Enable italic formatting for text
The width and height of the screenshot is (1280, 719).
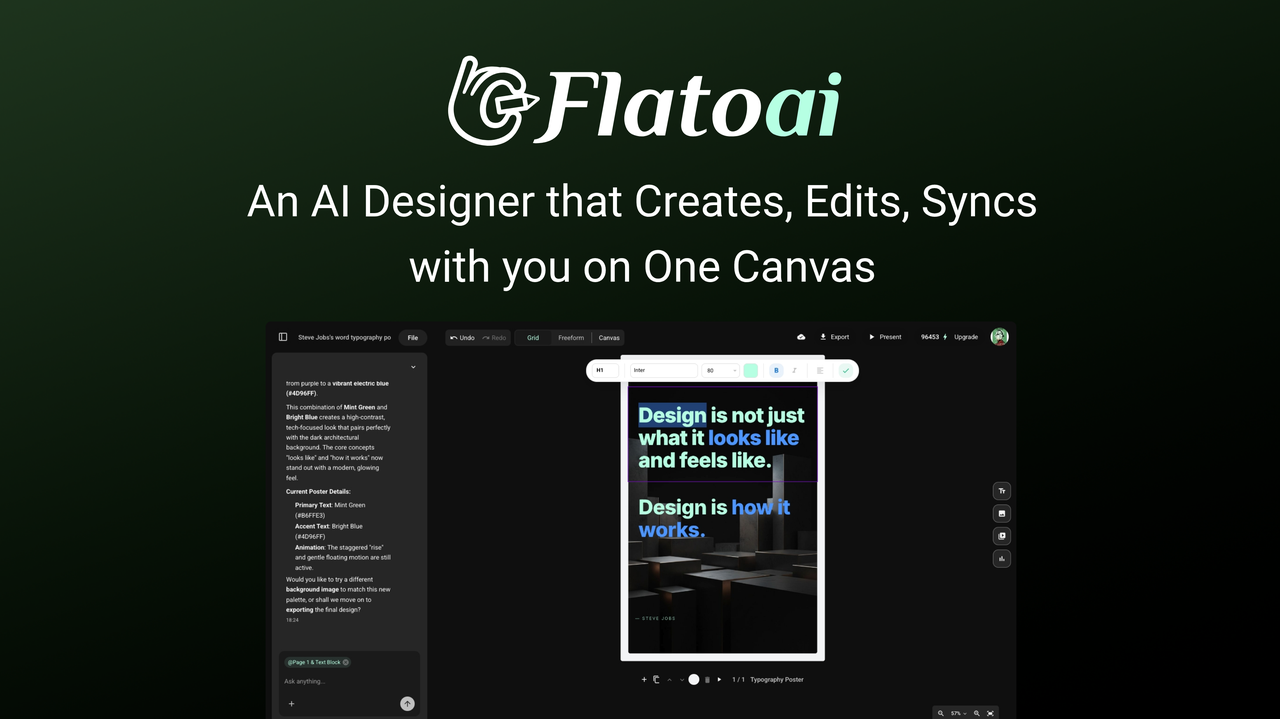point(794,370)
